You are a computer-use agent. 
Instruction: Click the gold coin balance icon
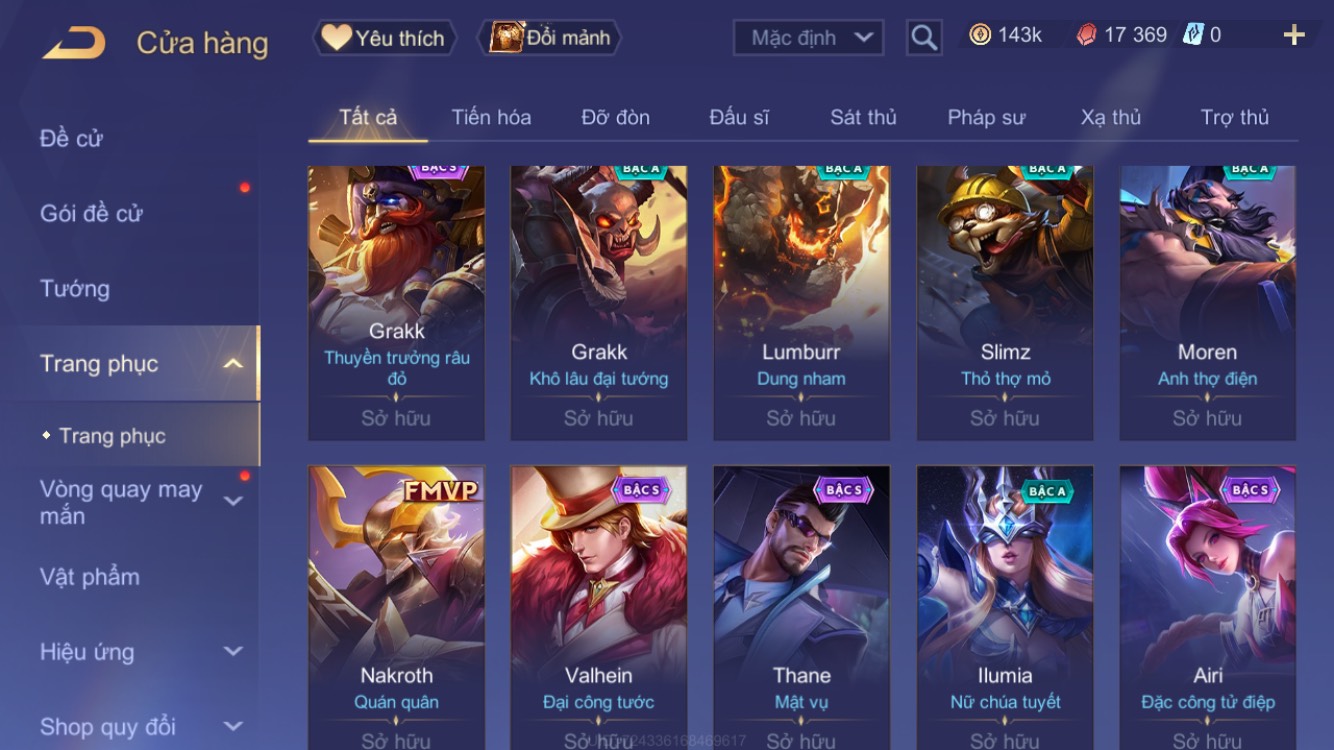(980, 35)
